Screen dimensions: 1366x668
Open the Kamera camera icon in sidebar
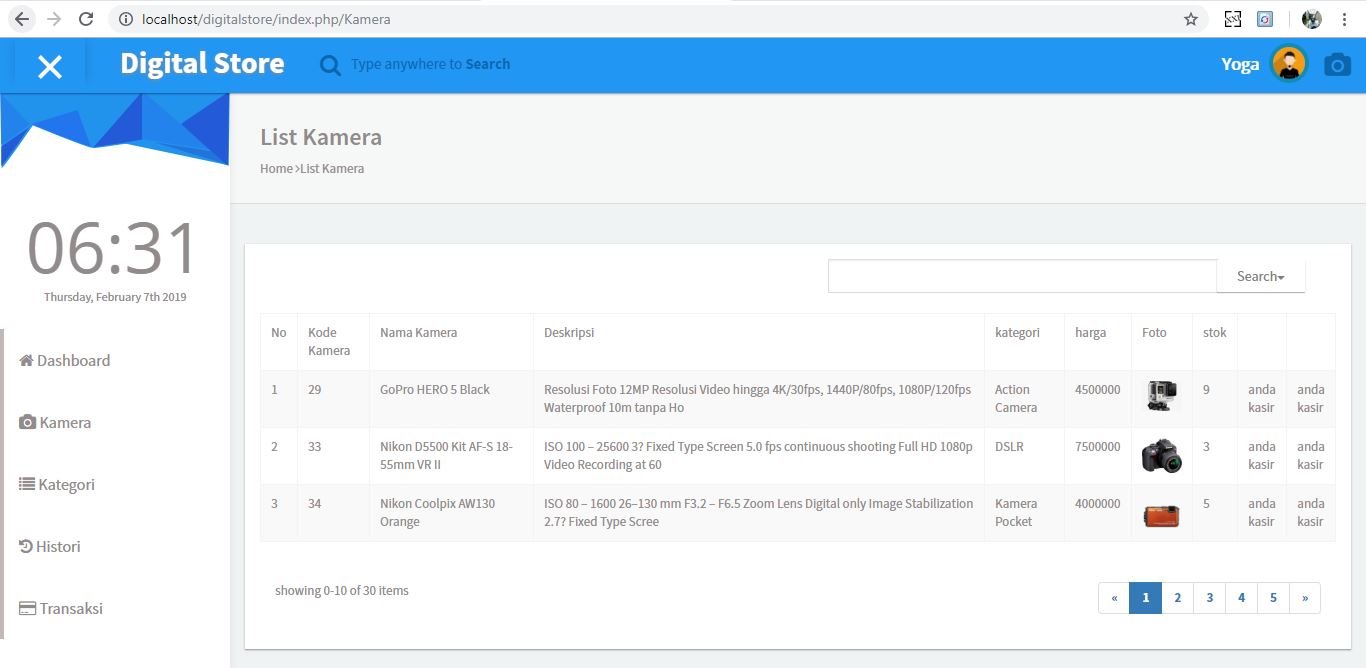(x=27, y=422)
